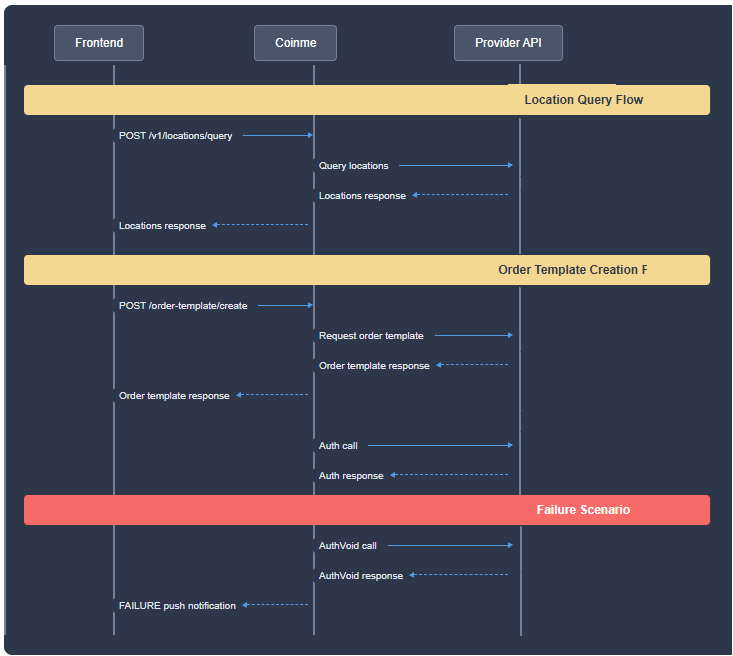Click the arrow after Auth call
Viewport: 733px width, 656px height.
click(x=440, y=445)
